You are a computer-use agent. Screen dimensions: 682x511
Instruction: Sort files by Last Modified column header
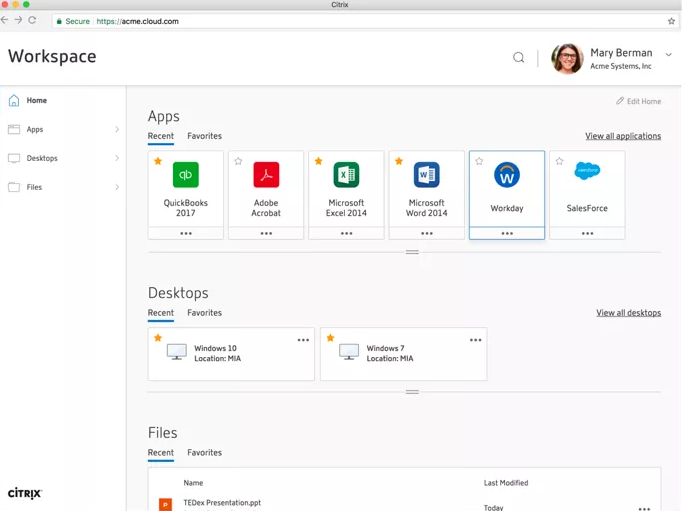(x=506, y=483)
